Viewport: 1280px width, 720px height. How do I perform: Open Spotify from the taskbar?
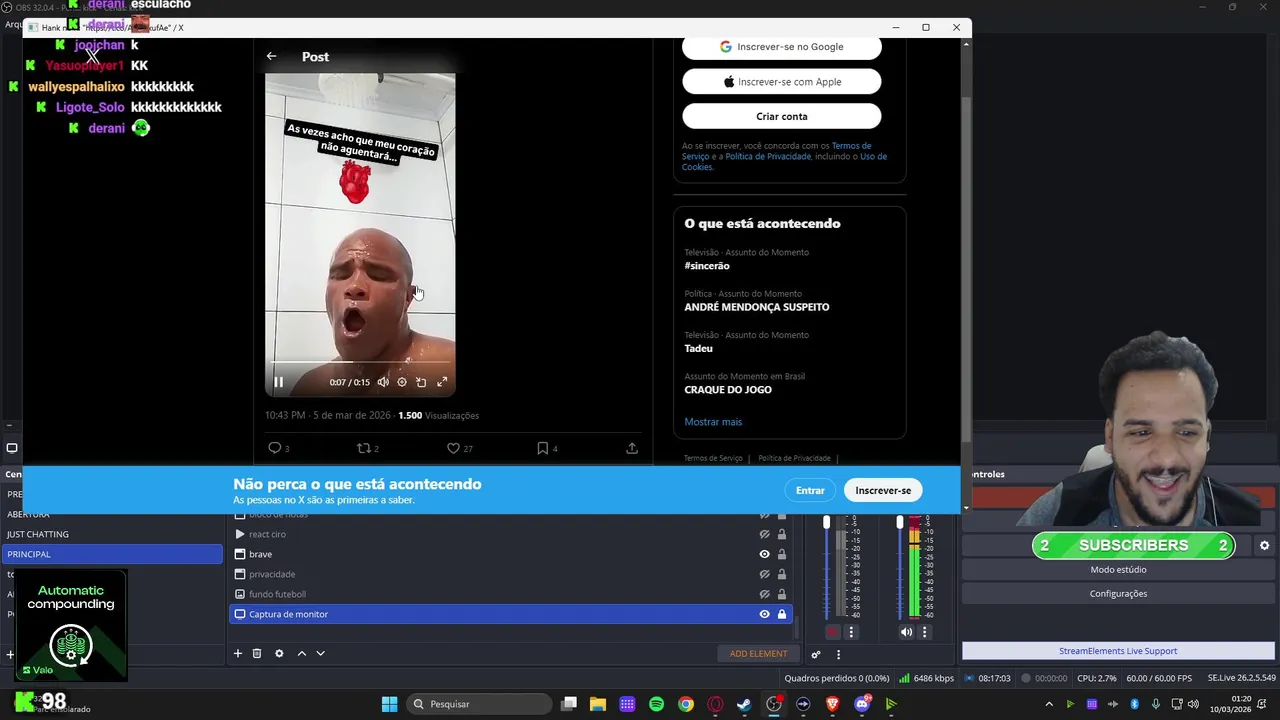(656, 704)
